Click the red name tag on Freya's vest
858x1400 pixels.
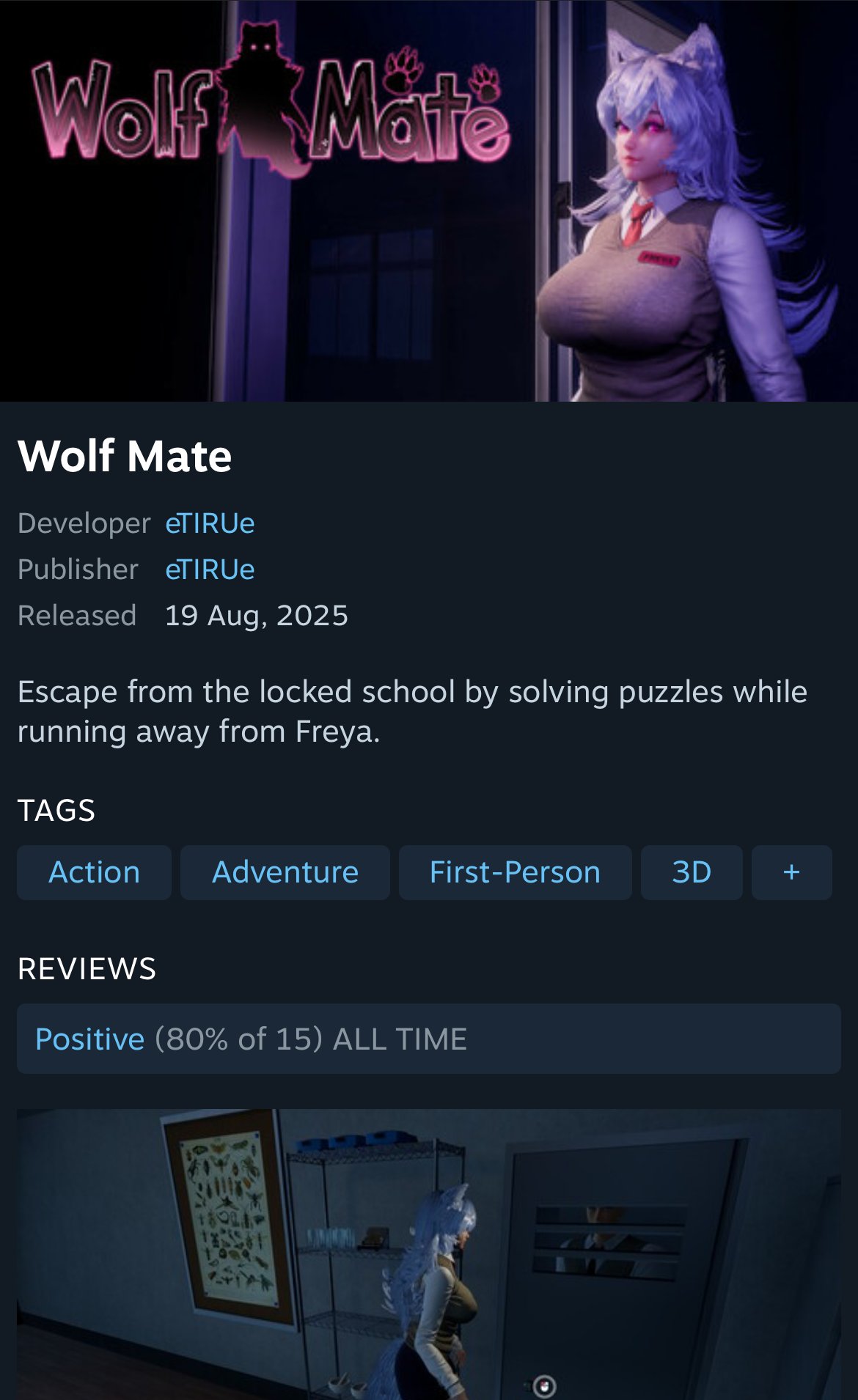pos(659,258)
